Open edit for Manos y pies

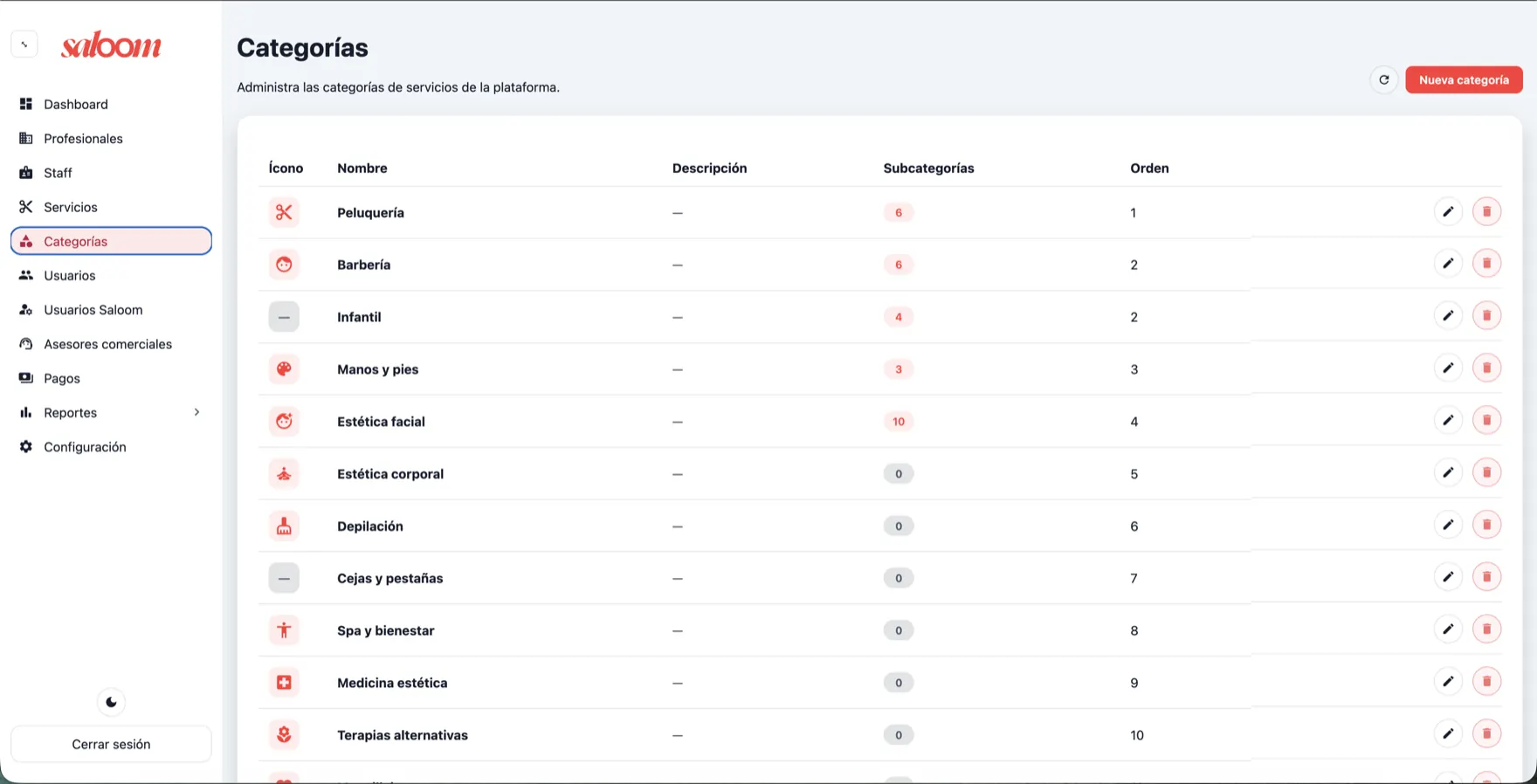pyautogui.click(x=1448, y=368)
